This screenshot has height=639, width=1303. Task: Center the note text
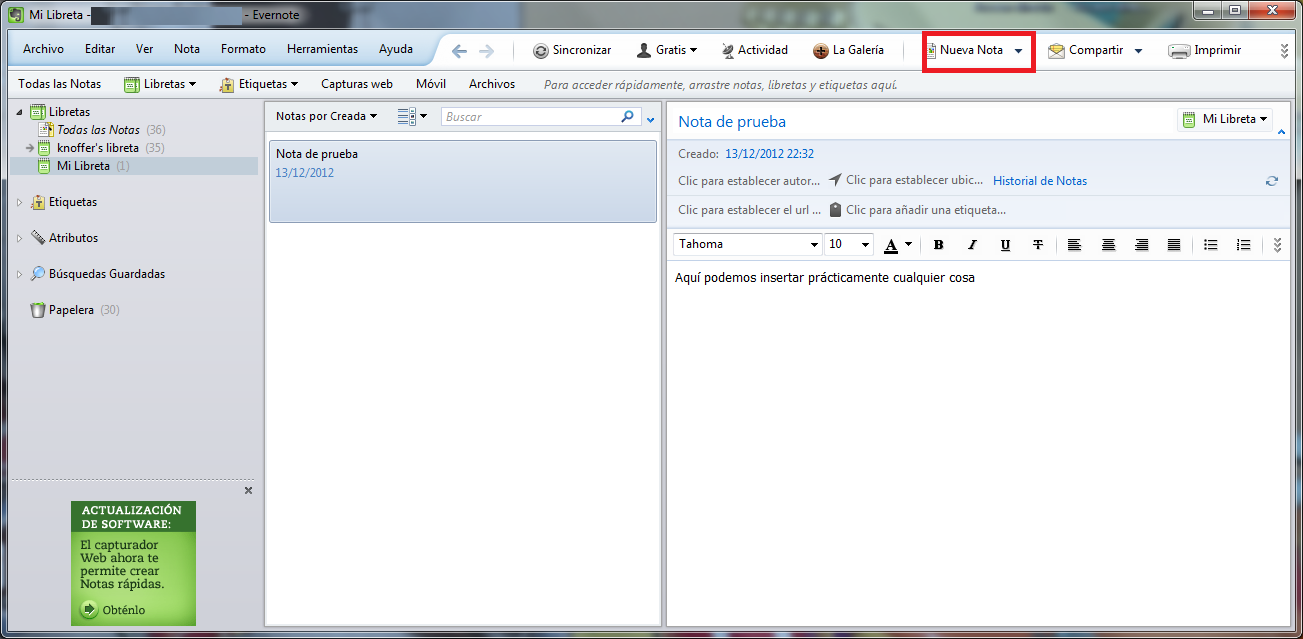(x=1108, y=245)
